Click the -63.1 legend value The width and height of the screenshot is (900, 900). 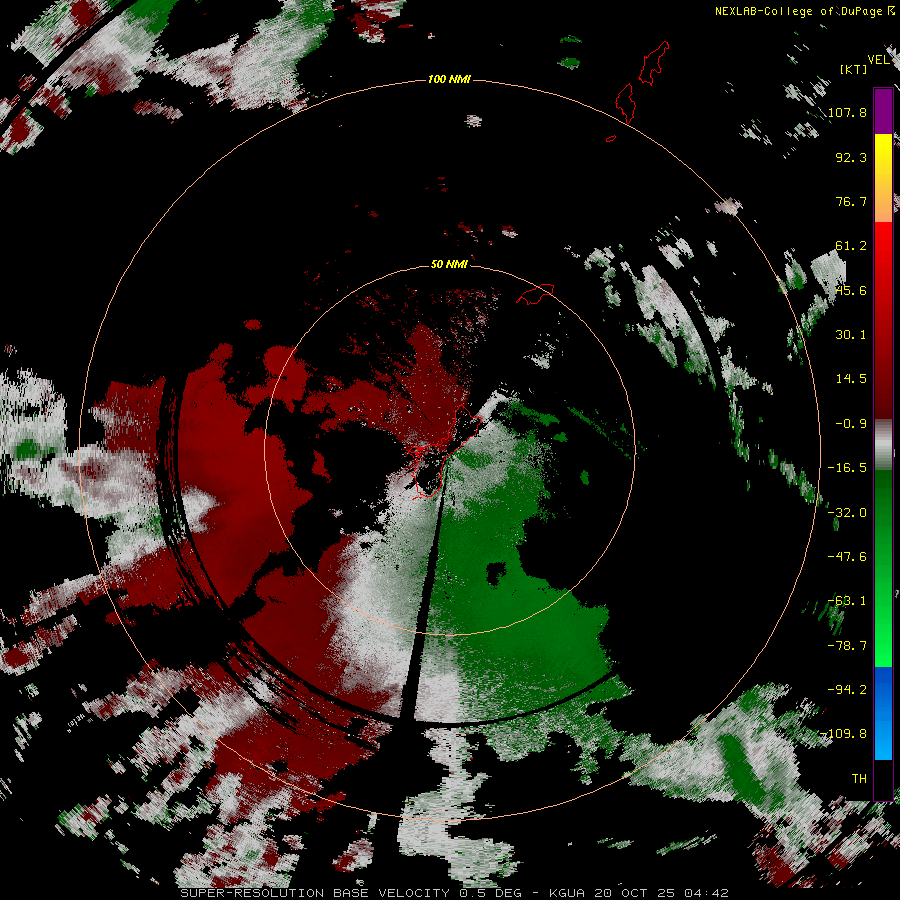[x=847, y=601]
